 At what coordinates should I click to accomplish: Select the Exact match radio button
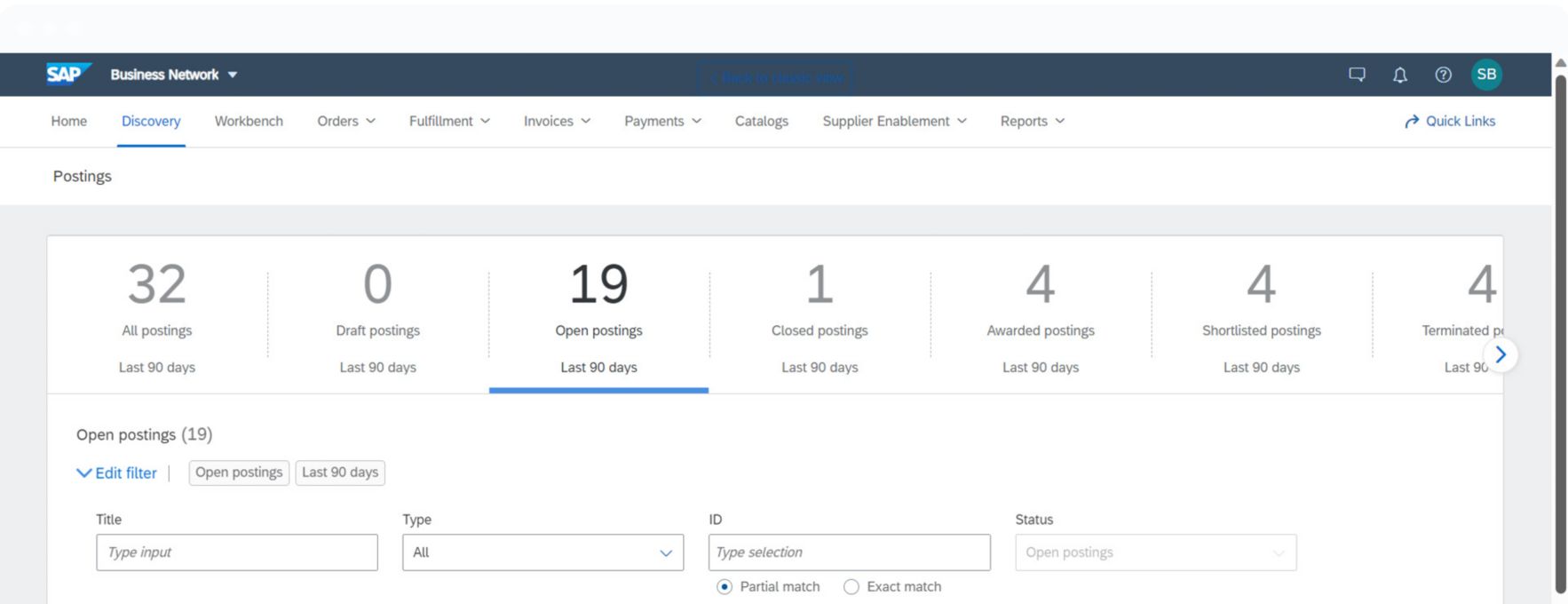point(851,587)
